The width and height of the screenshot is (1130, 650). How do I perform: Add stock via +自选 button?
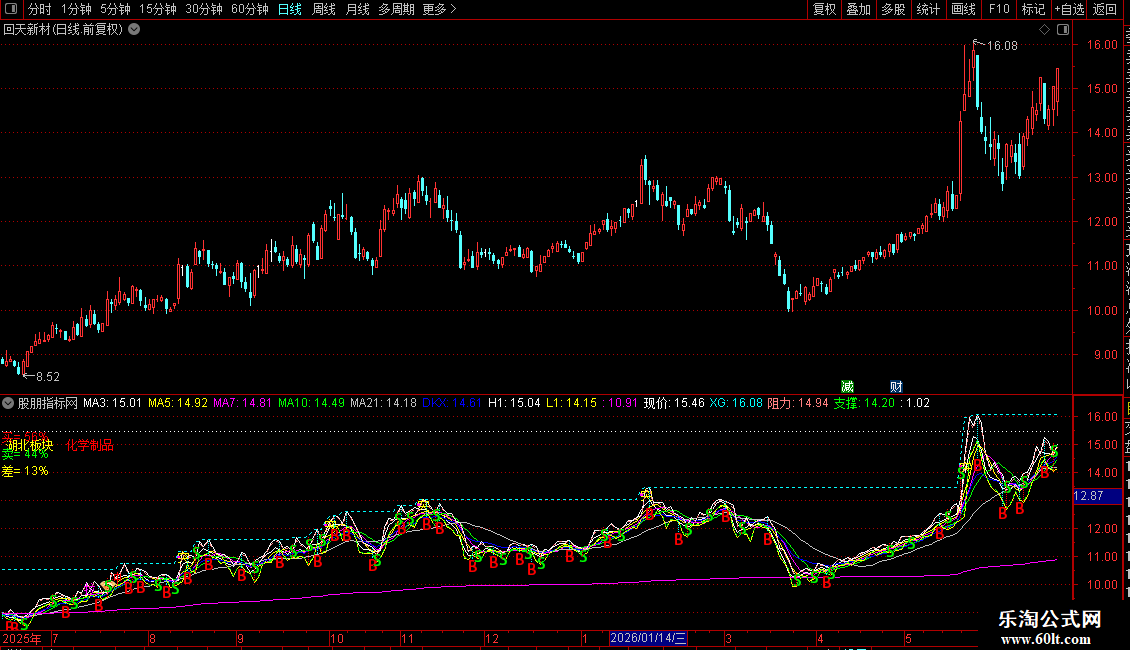(x=1069, y=9)
